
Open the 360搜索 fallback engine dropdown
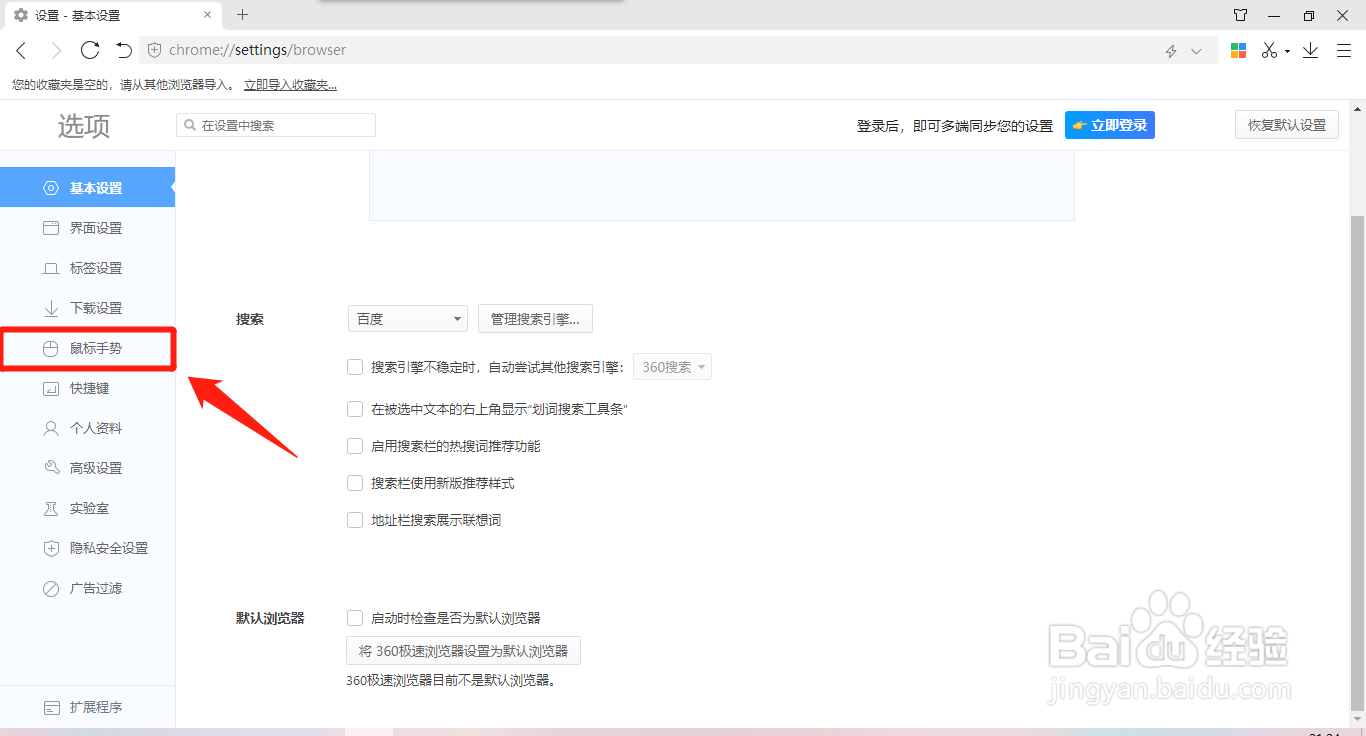pos(673,367)
